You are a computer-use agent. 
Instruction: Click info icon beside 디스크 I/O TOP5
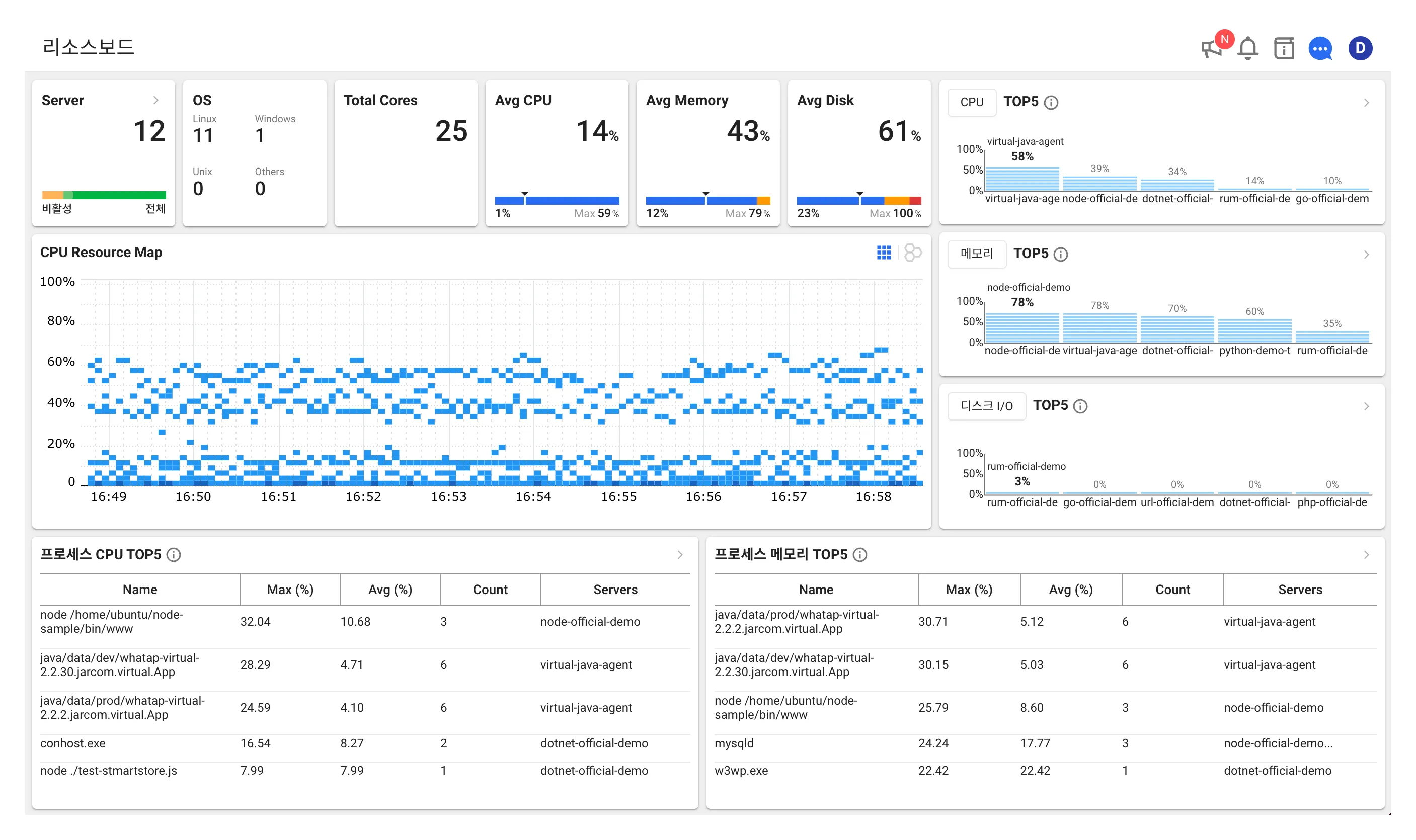coord(1080,406)
